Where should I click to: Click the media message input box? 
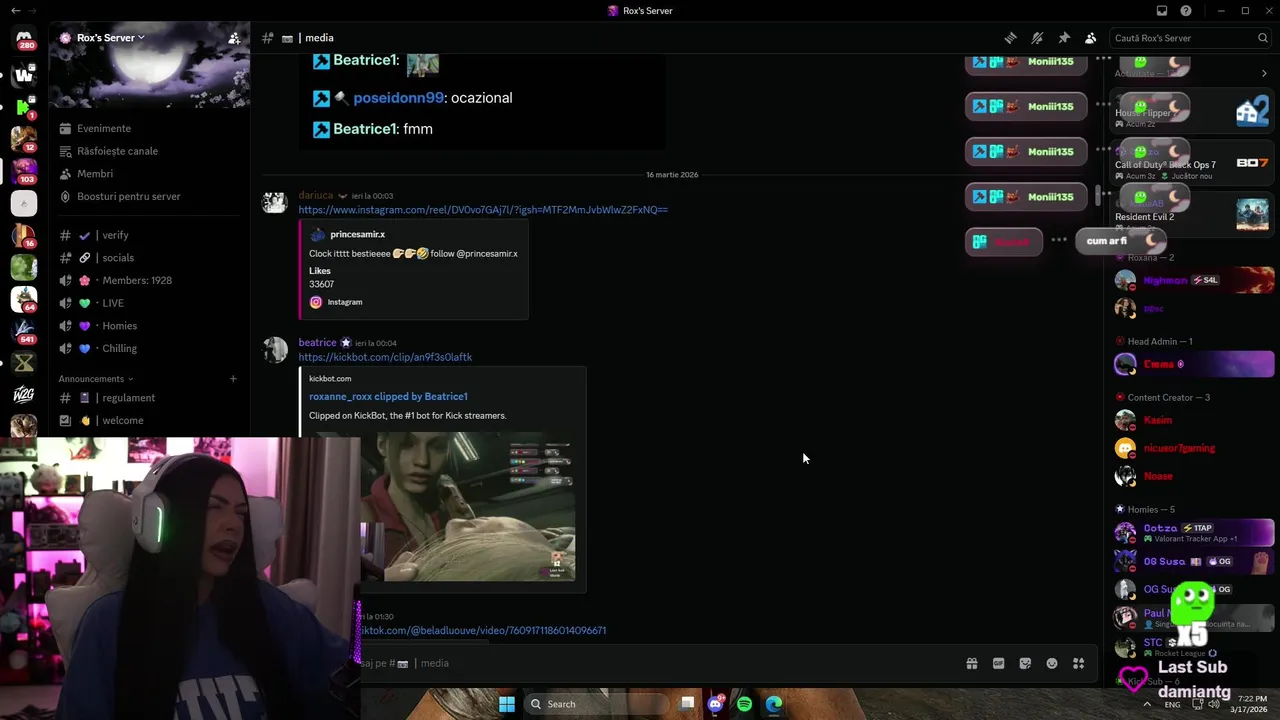click(x=660, y=663)
